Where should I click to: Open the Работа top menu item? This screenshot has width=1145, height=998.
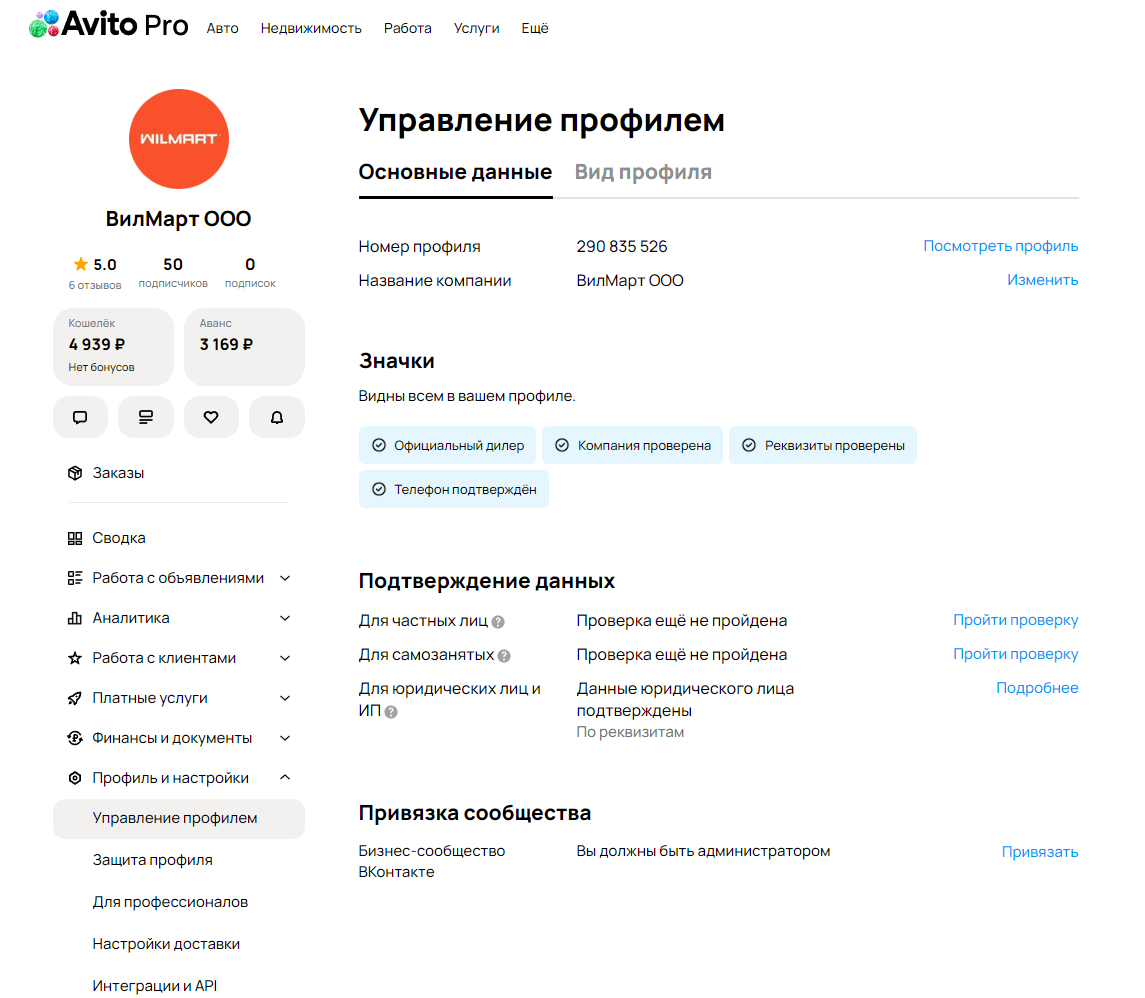407,28
